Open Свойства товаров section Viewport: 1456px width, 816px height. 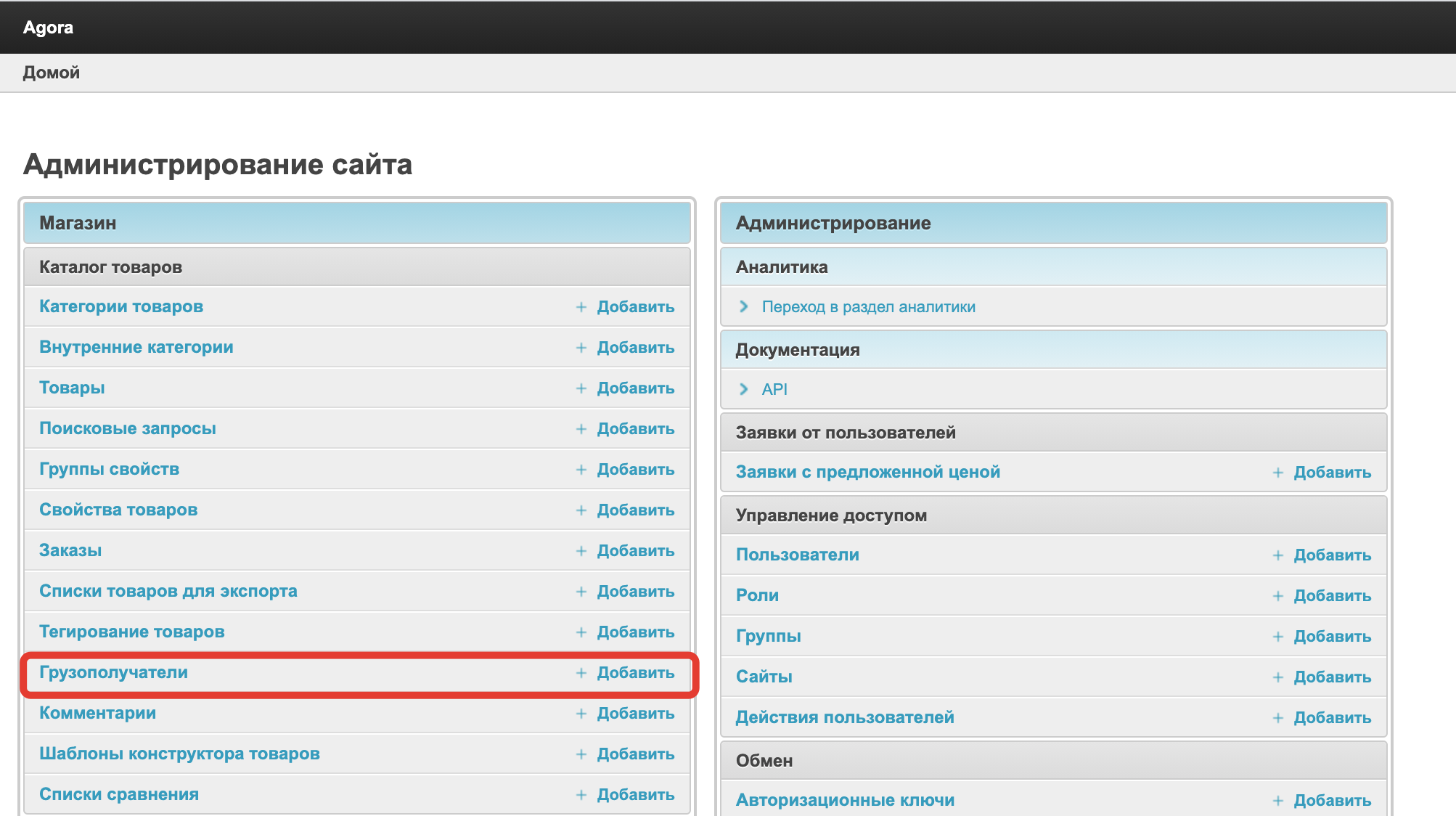[118, 510]
